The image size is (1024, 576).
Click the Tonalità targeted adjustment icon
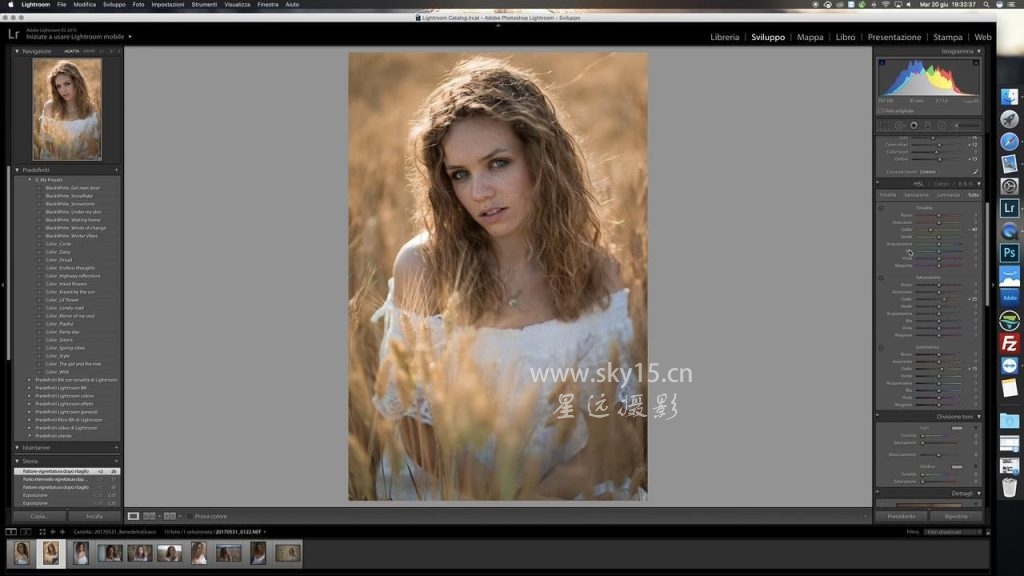coord(881,208)
